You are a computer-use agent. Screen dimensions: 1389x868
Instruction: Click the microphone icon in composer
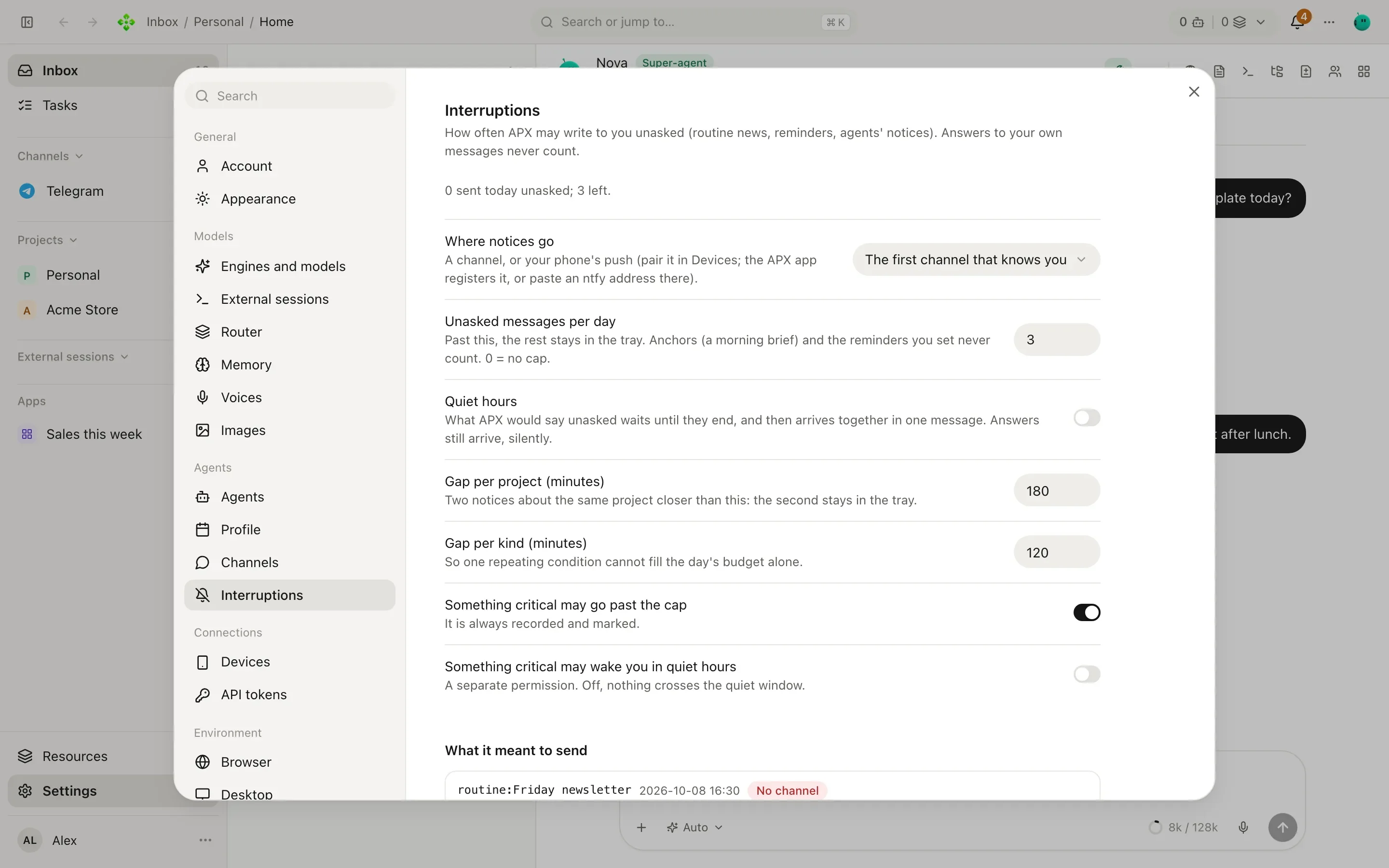[x=1243, y=827]
